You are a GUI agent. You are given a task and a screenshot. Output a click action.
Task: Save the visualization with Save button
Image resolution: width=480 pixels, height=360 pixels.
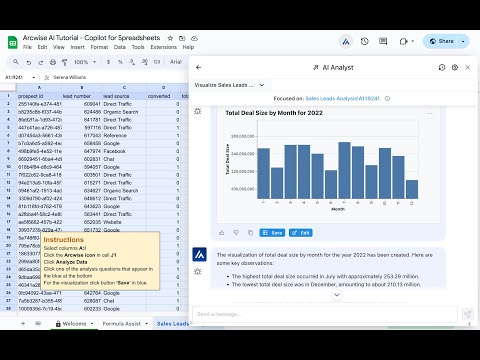click(x=272, y=233)
